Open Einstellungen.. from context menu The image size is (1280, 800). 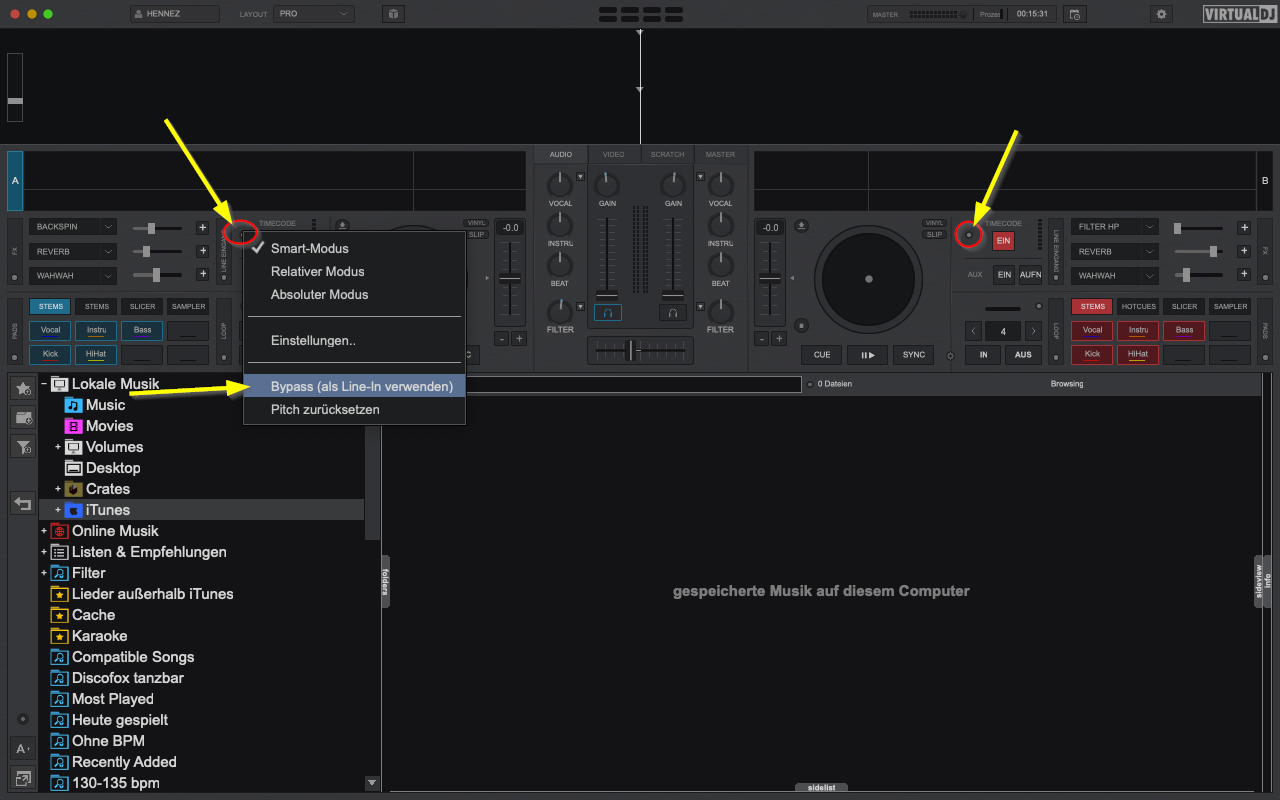354,340
